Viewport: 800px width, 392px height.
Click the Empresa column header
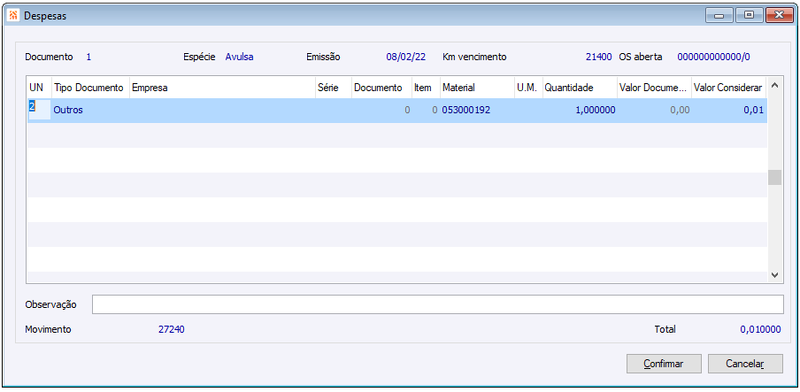222,88
